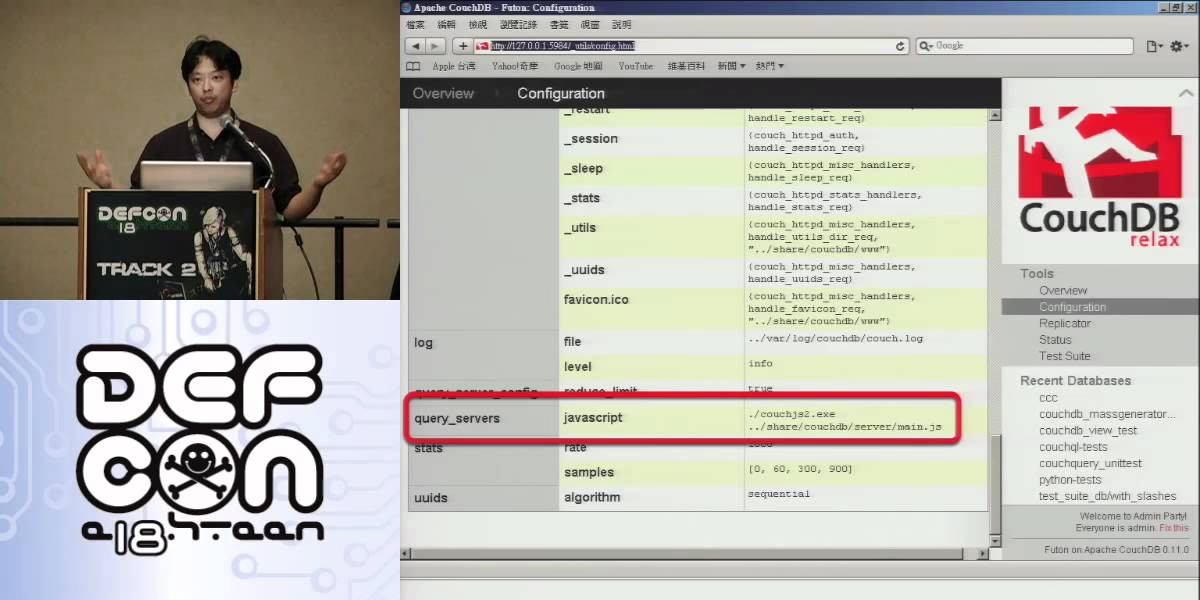The height and width of the screenshot is (600, 1200).
Task: Click the Overview breadcrumb in the header
Action: 443,93
